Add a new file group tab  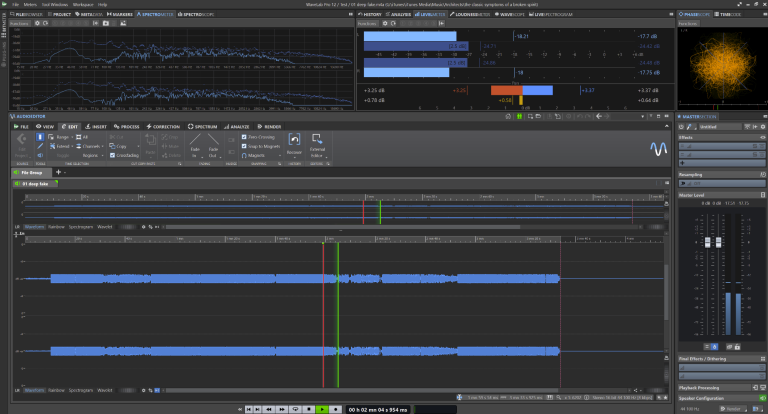[58, 172]
